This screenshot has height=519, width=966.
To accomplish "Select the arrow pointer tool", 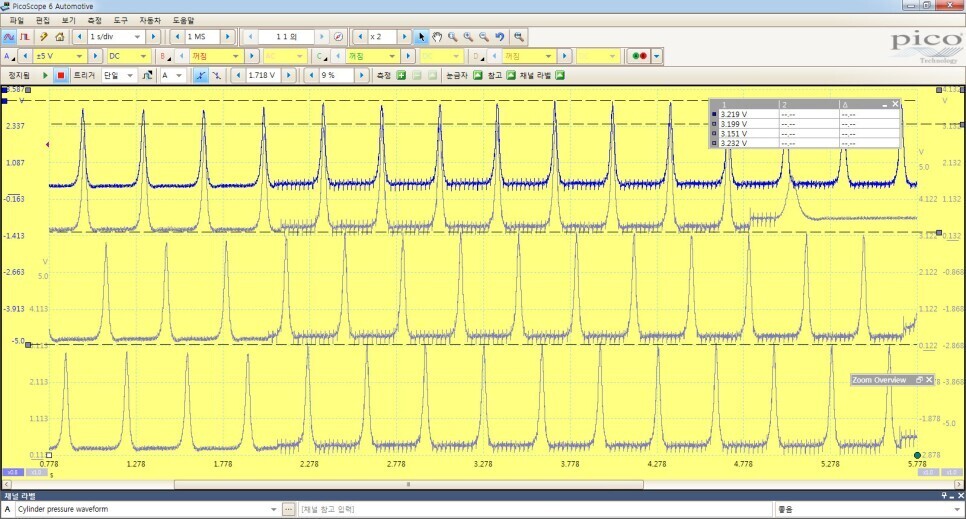I will (421, 37).
